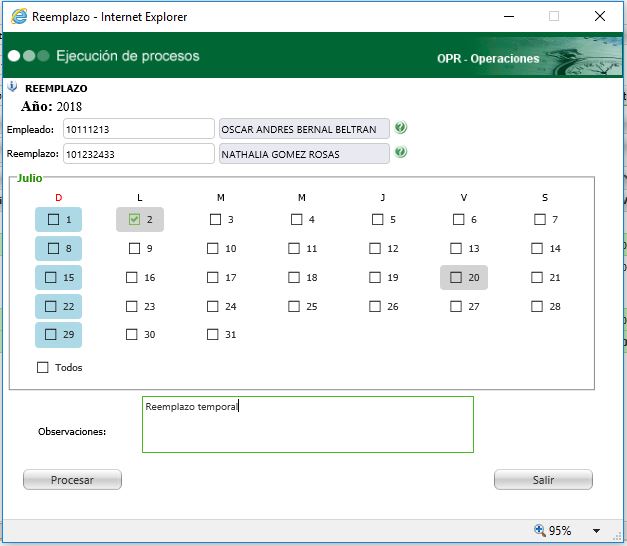Check the day 19 checkbox

[x=375, y=277]
